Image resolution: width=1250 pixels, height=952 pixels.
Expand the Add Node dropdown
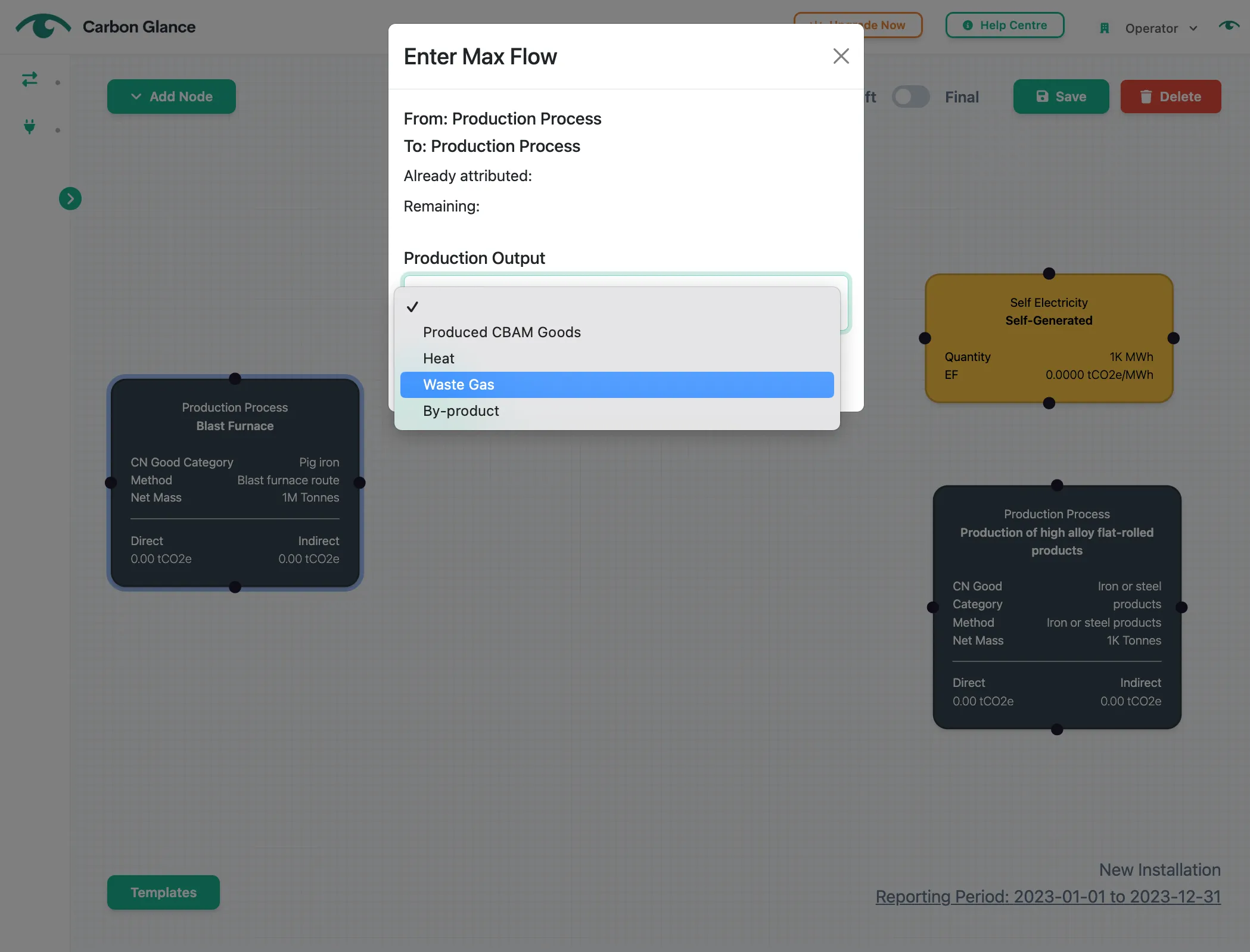click(172, 97)
